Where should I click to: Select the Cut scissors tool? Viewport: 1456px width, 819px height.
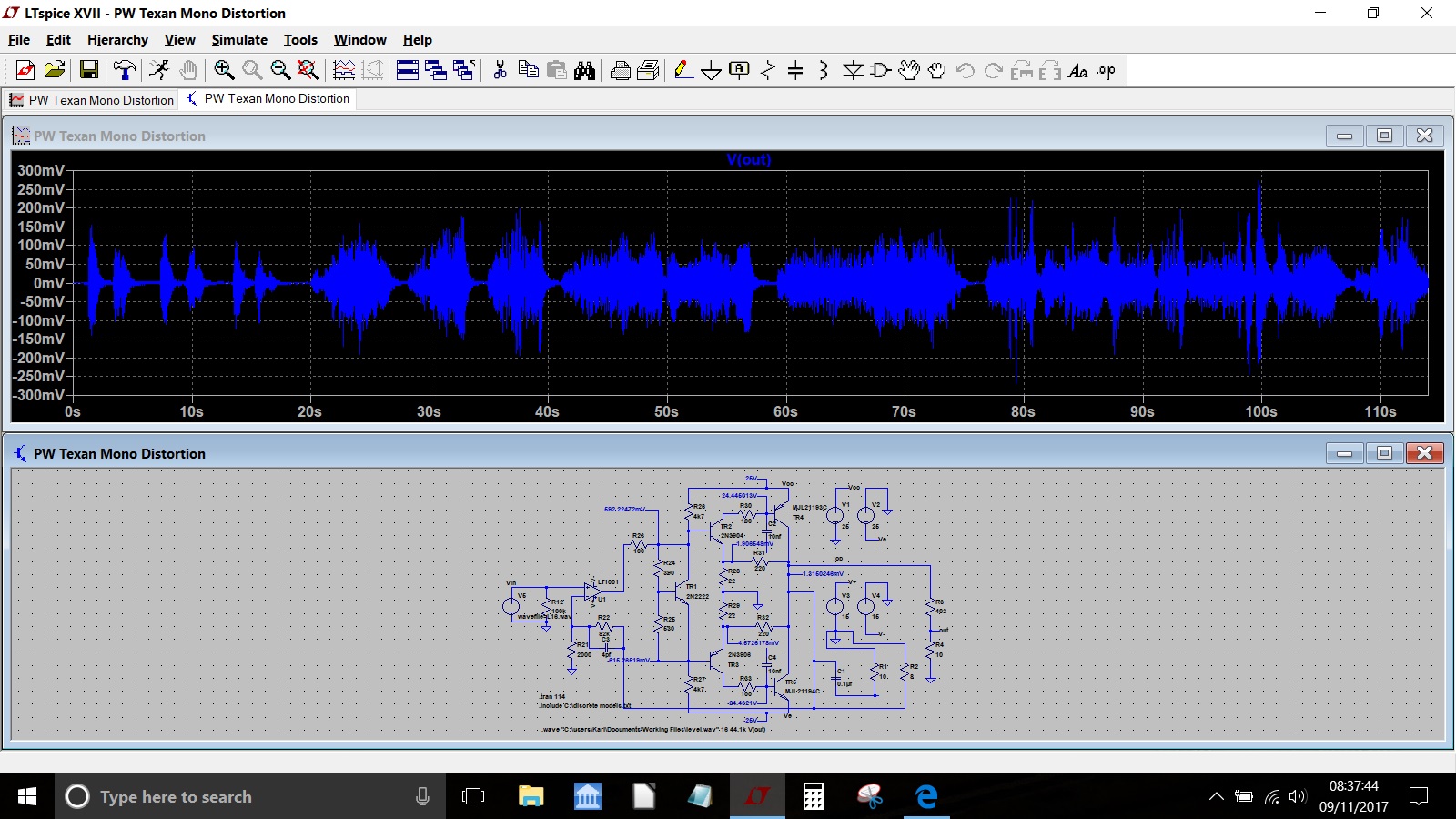point(500,70)
